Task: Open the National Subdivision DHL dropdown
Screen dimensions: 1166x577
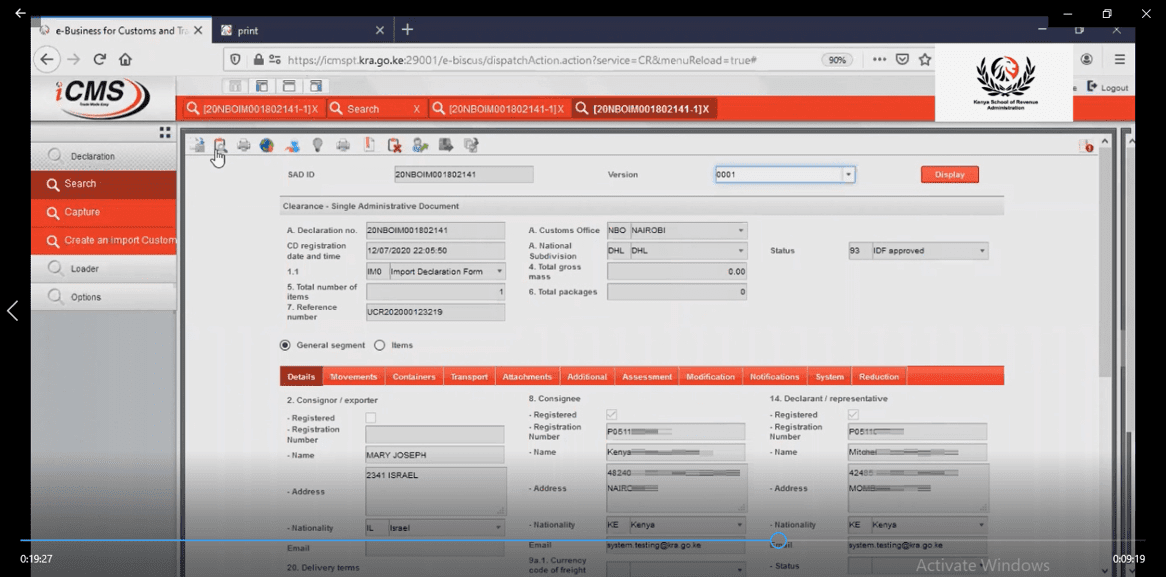Action: click(x=741, y=251)
